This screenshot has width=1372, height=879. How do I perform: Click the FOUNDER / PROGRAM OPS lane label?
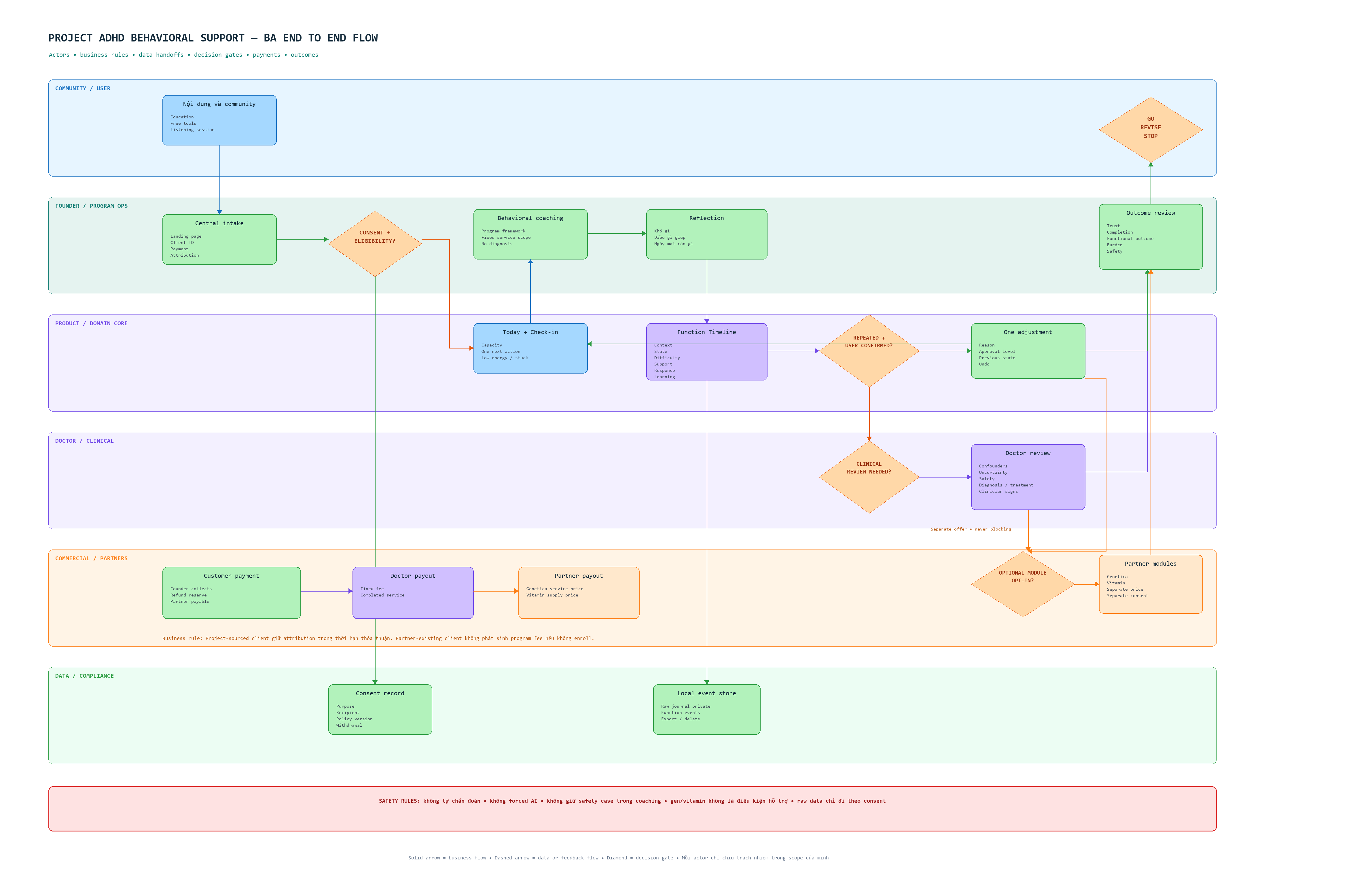pos(91,206)
